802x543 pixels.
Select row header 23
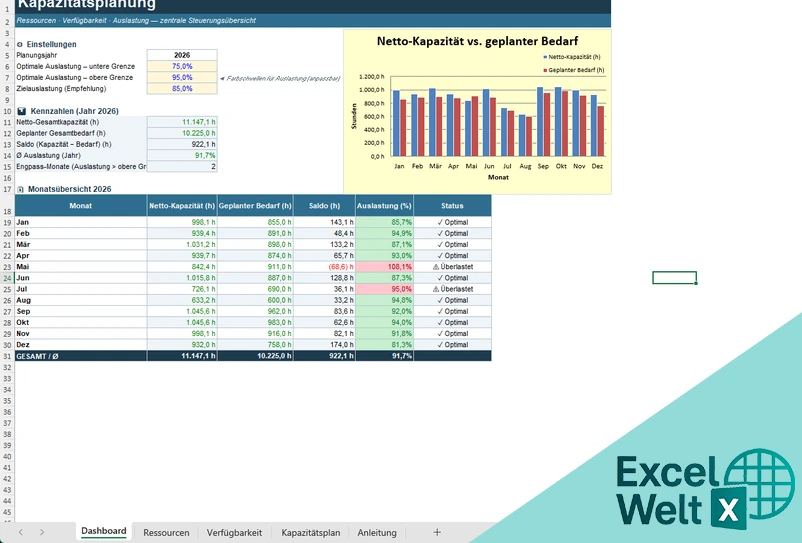(x=7, y=266)
